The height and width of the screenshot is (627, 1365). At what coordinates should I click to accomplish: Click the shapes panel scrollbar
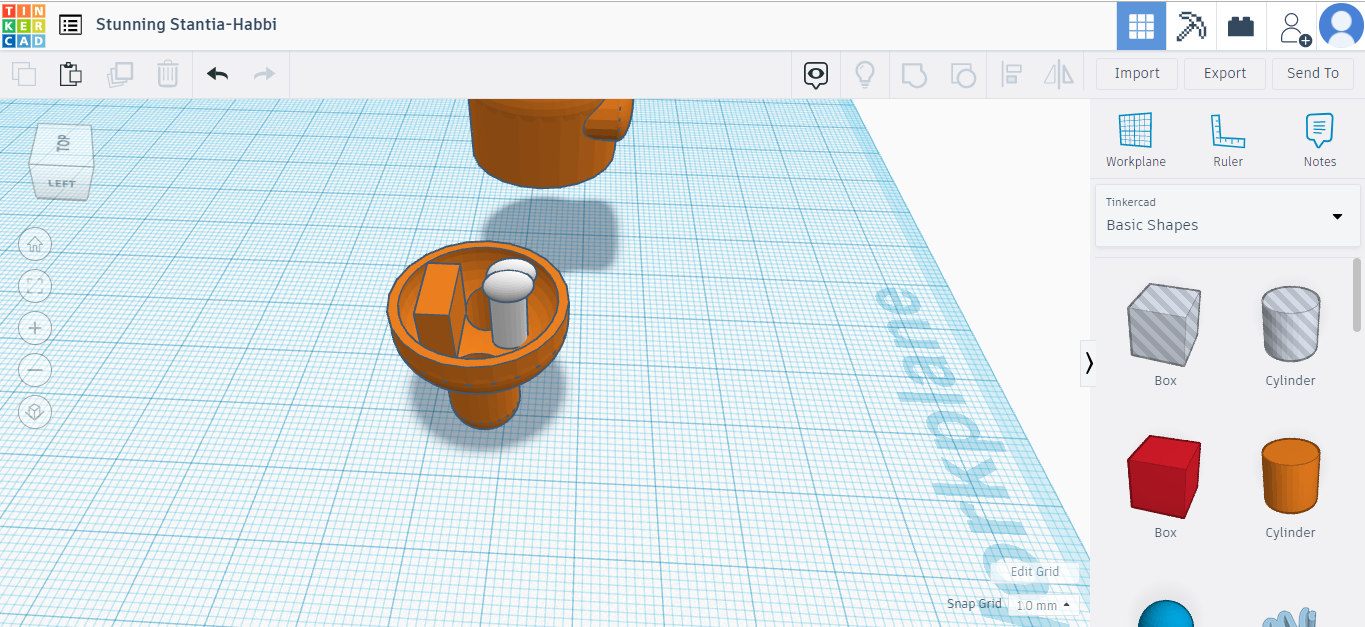1357,297
